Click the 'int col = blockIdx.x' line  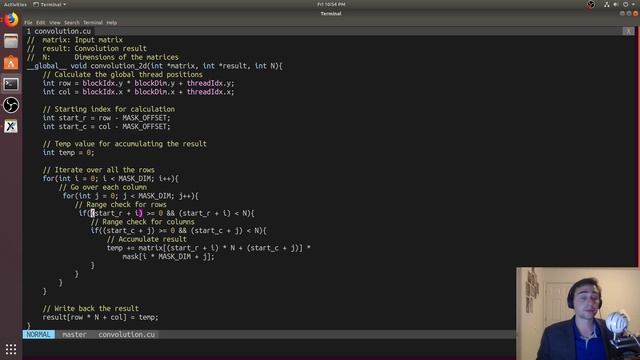pyautogui.click(x=138, y=92)
